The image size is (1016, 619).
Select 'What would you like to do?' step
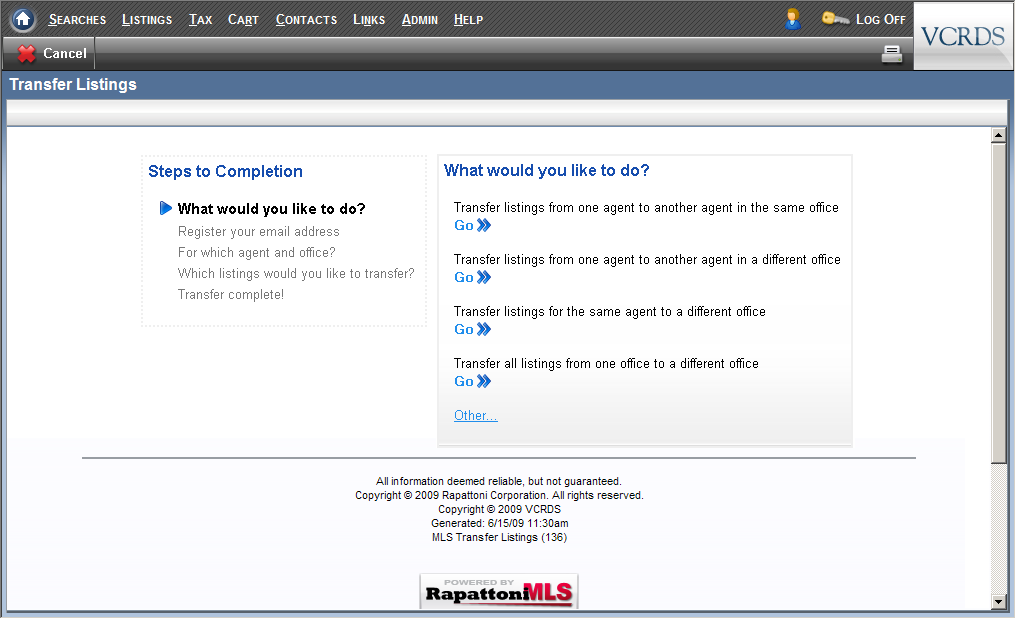(x=271, y=209)
